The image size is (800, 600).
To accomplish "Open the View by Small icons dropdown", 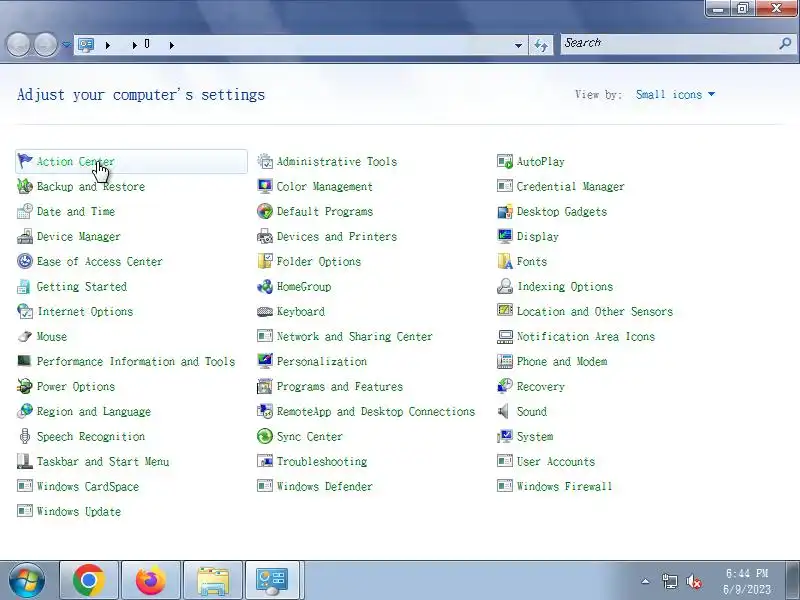I will coord(675,94).
